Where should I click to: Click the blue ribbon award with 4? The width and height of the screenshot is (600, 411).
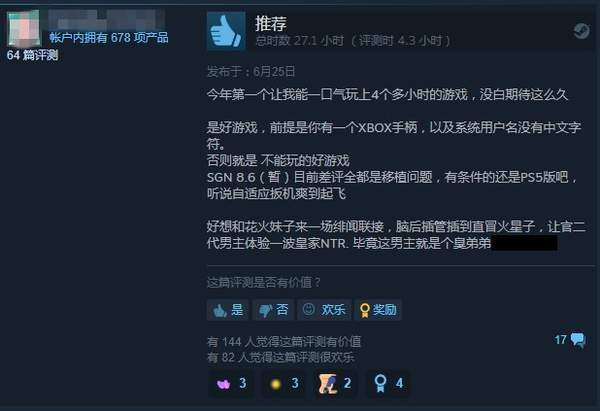pos(388,383)
